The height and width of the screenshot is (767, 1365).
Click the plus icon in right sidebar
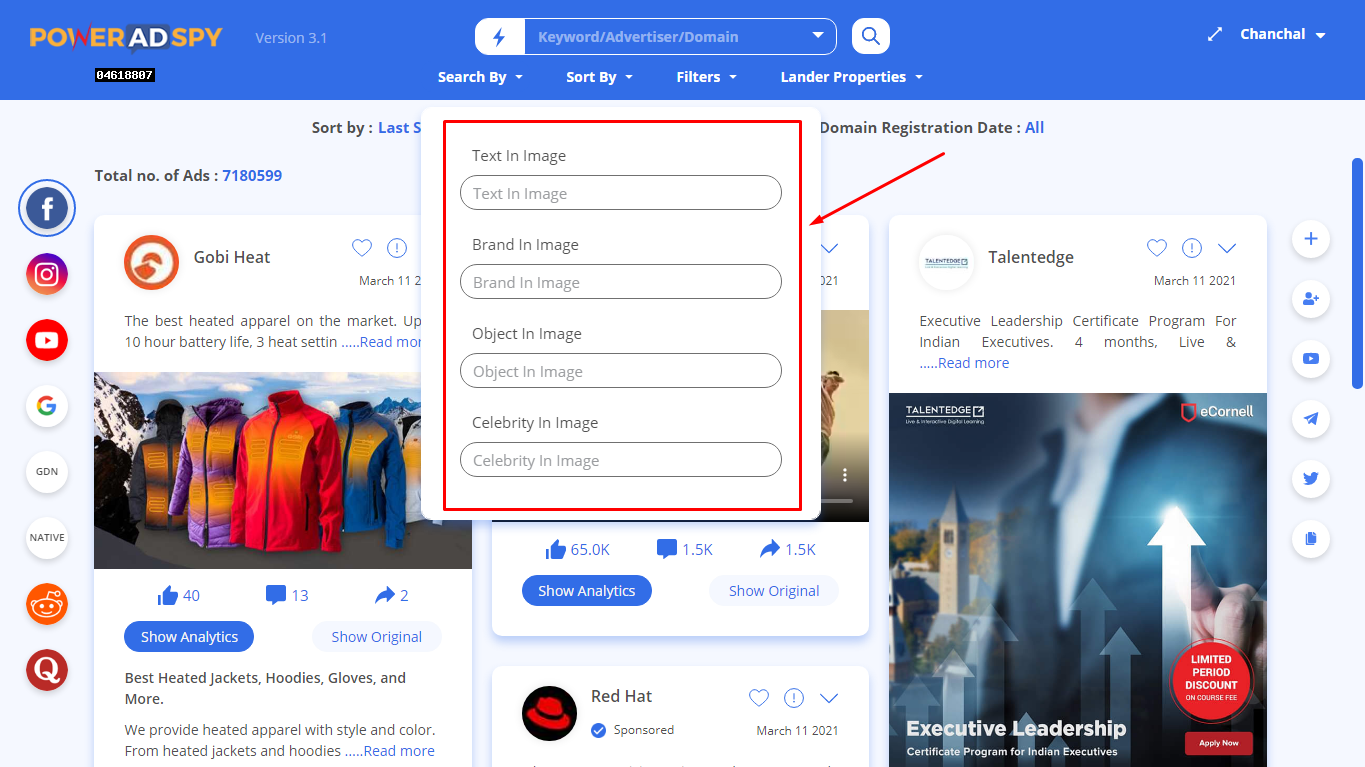coord(1311,239)
